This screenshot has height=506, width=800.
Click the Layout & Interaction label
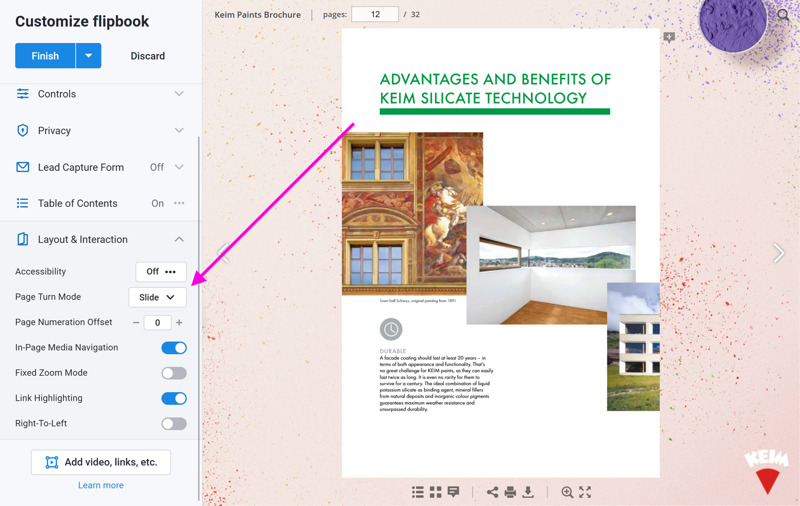coord(83,239)
